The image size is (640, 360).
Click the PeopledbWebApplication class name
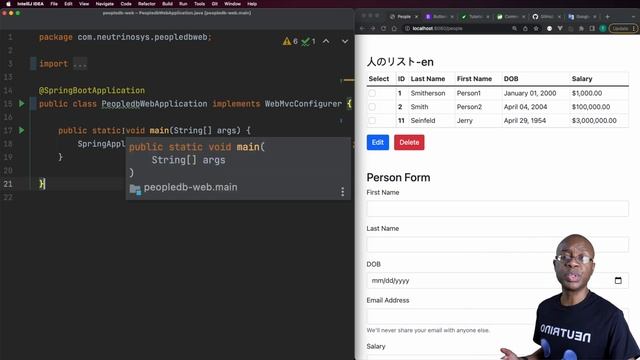154,104
